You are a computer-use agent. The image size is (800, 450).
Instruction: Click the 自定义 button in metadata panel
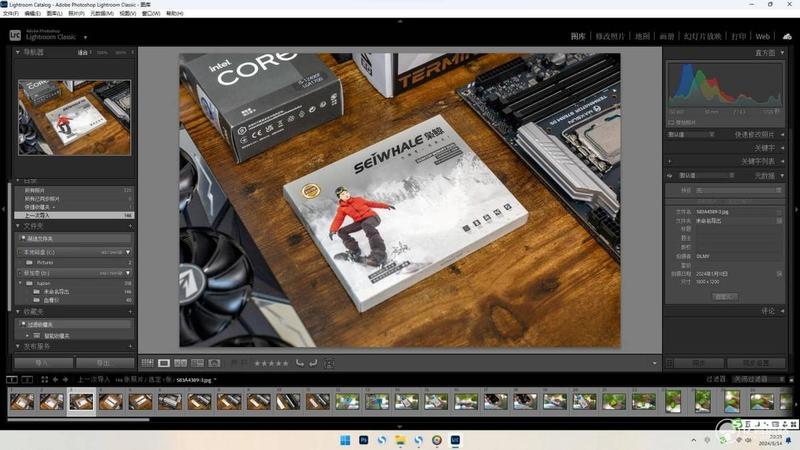[724, 296]
